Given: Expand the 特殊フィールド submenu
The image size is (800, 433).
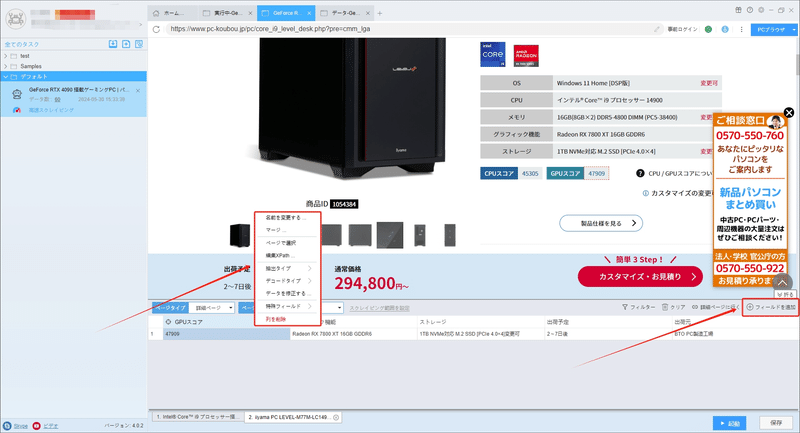Looking at the screenshot, I should [288, 307].
